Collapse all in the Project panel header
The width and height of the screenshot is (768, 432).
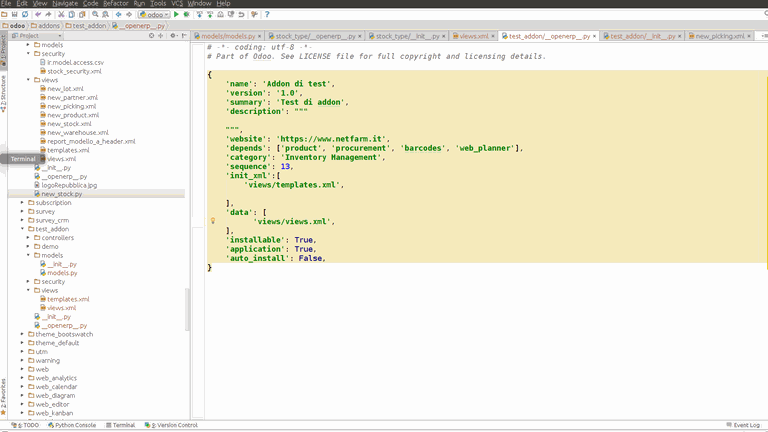point(160,35)
